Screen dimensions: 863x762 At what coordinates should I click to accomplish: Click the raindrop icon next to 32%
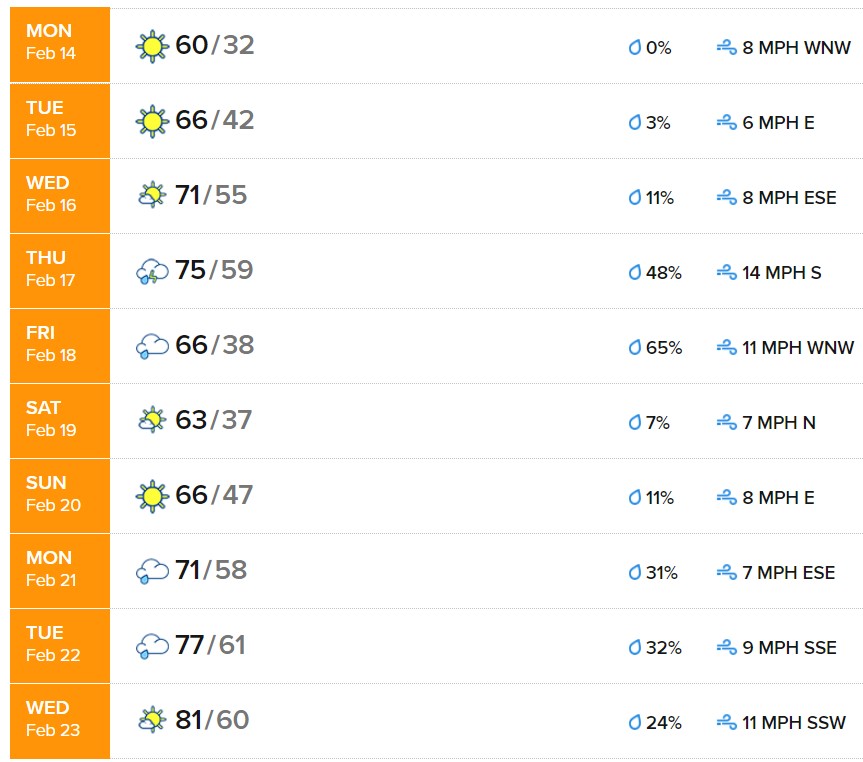pyautogui.click(x=635, y=647)
